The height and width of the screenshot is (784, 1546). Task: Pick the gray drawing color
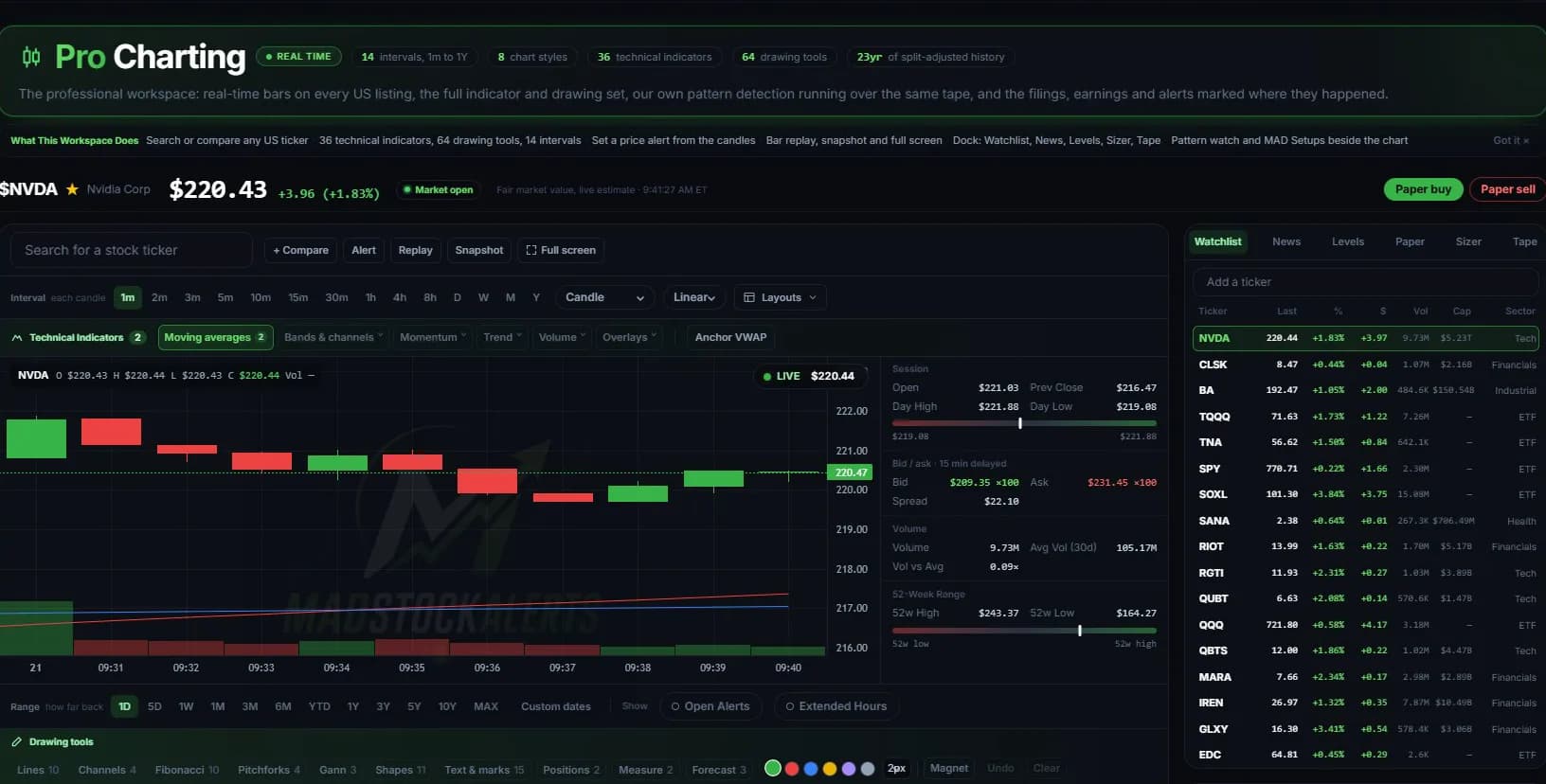(868, 769)
